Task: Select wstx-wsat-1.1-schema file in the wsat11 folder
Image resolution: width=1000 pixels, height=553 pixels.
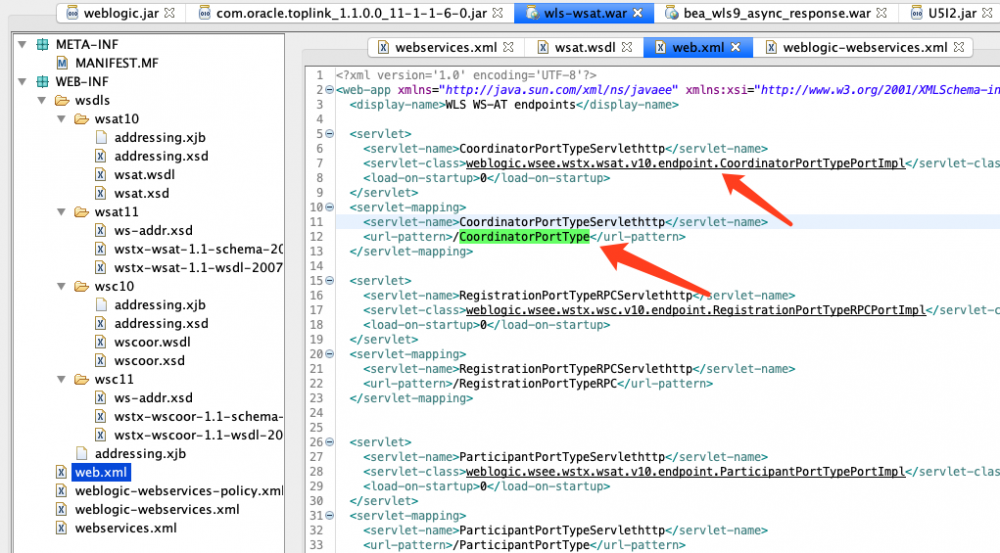Action: (198, 249)
